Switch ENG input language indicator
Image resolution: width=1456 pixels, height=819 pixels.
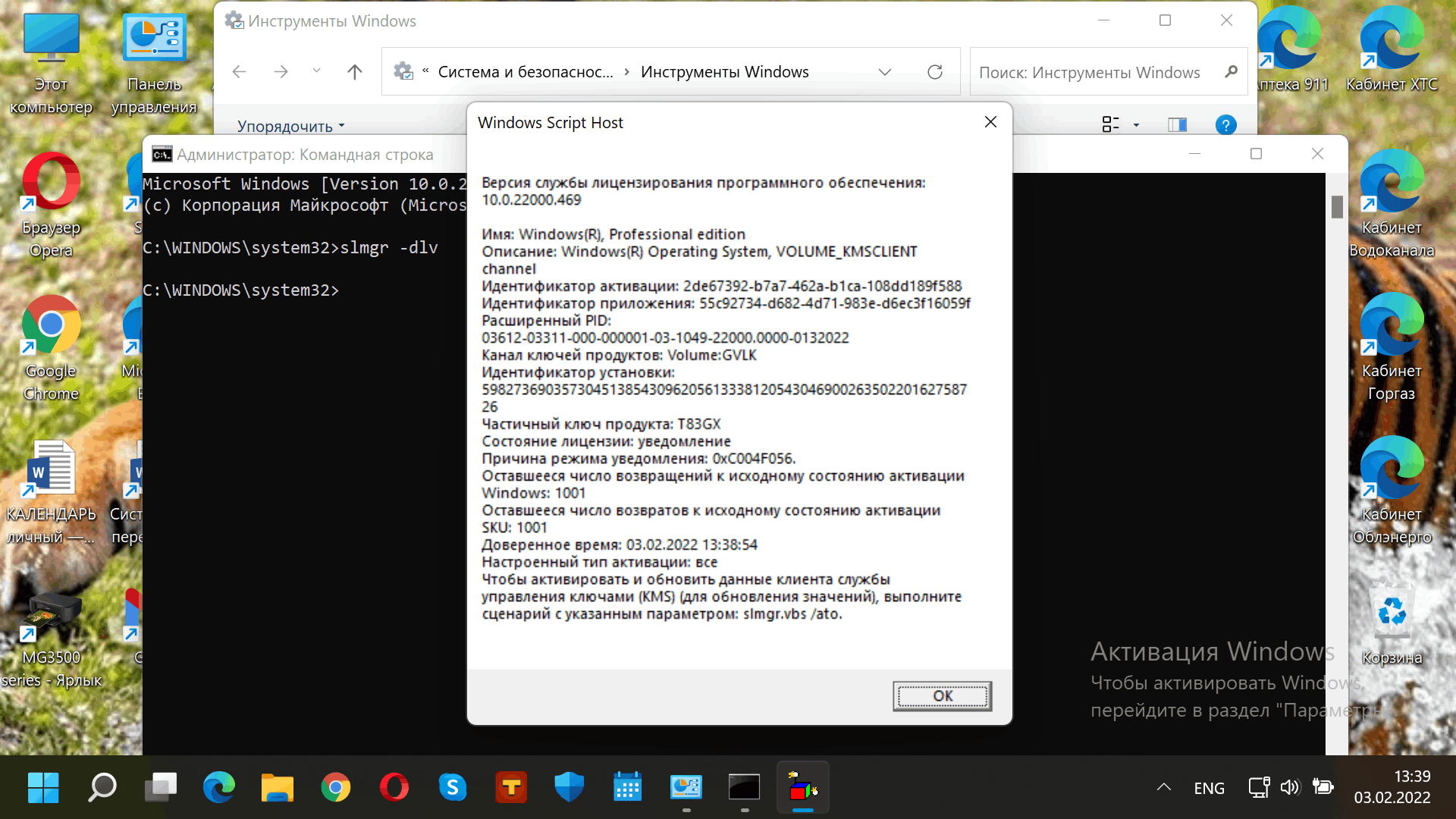[1209, 788]
